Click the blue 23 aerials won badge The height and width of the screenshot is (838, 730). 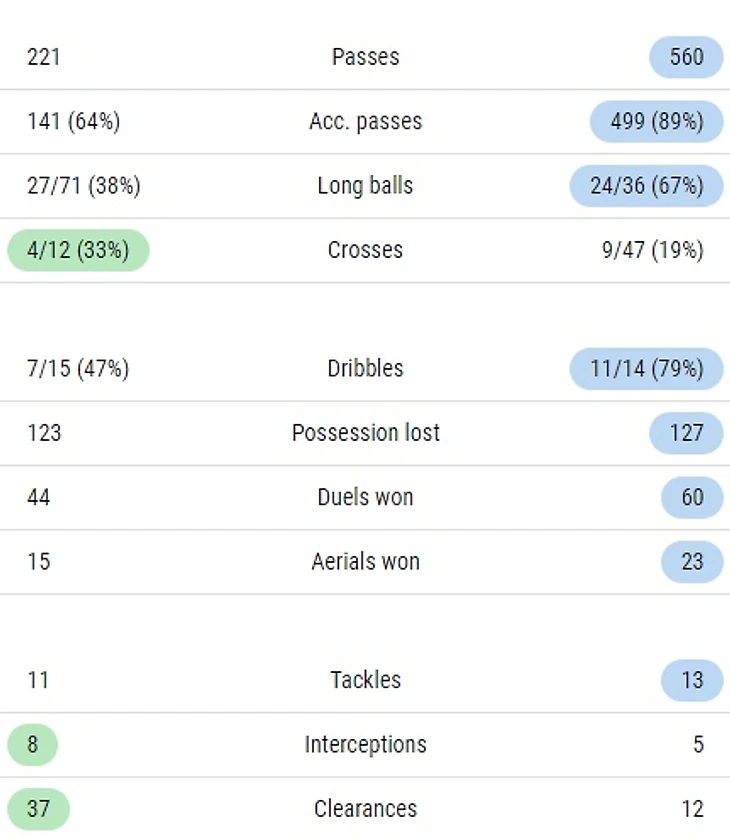click(x=692, y=561)
